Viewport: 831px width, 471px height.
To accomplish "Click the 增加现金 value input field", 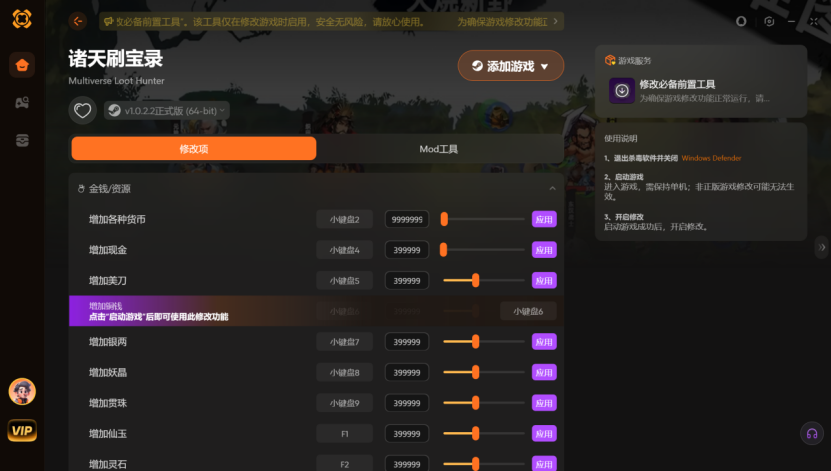I will 406,250.
